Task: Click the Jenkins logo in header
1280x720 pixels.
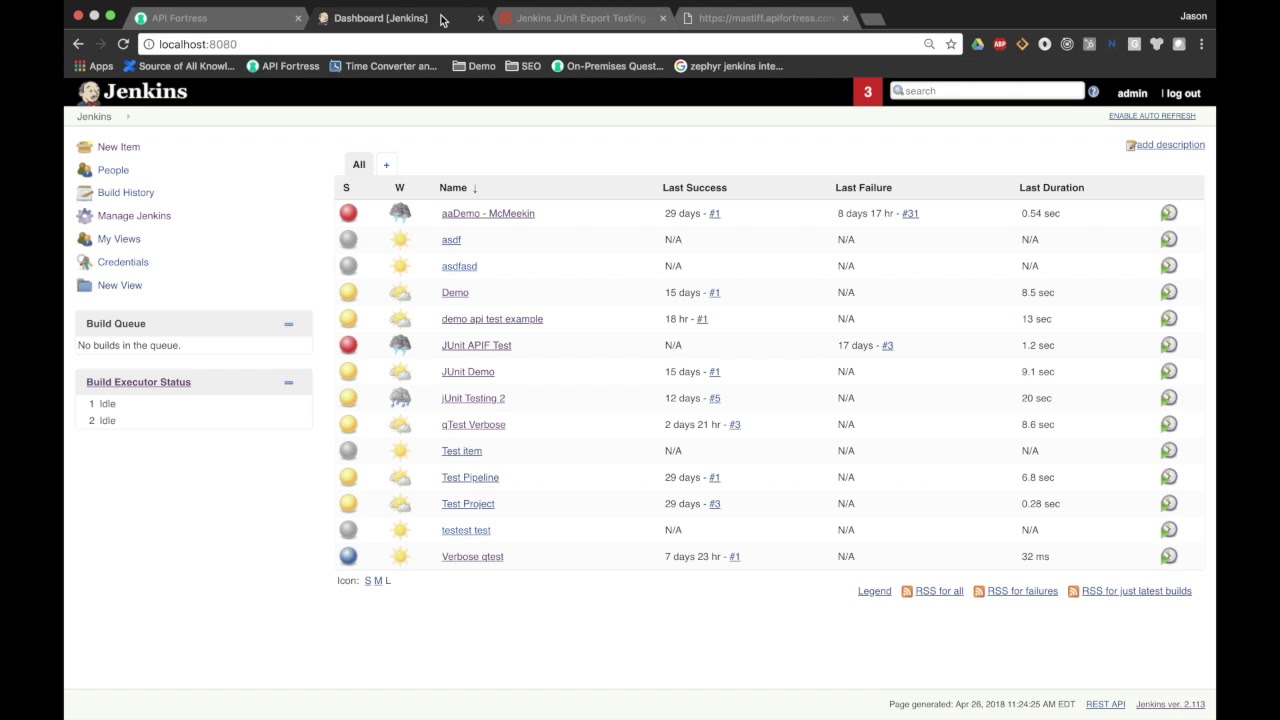Action: (x=133, y=92)
